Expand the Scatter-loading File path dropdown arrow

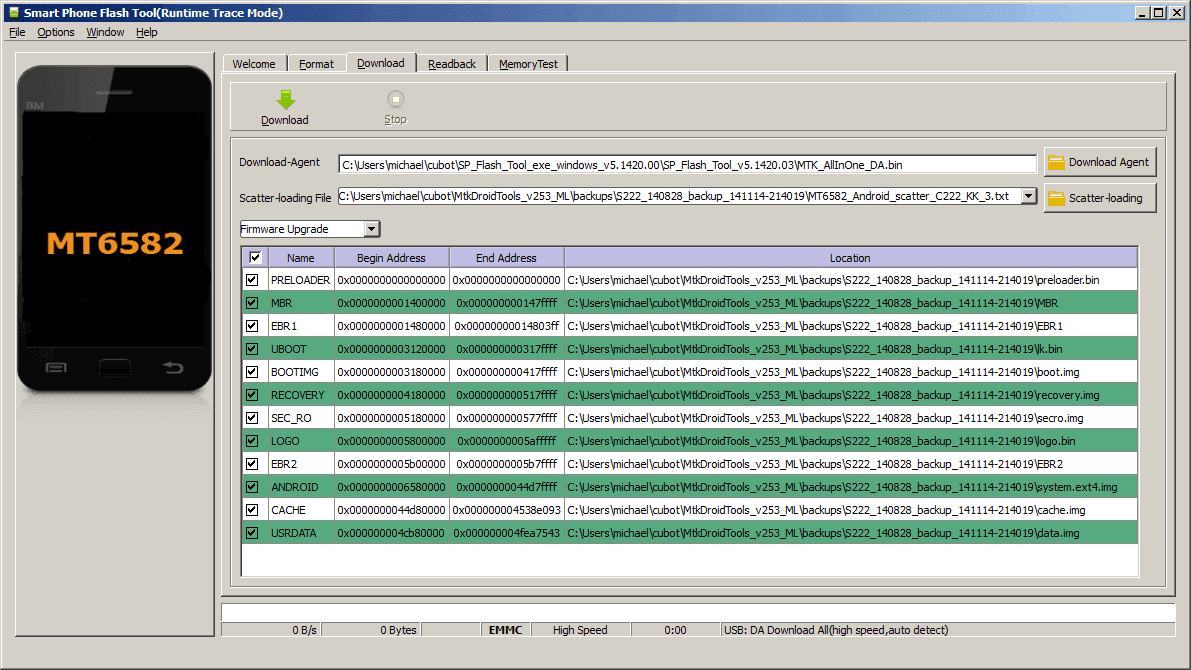point(1028,196)
